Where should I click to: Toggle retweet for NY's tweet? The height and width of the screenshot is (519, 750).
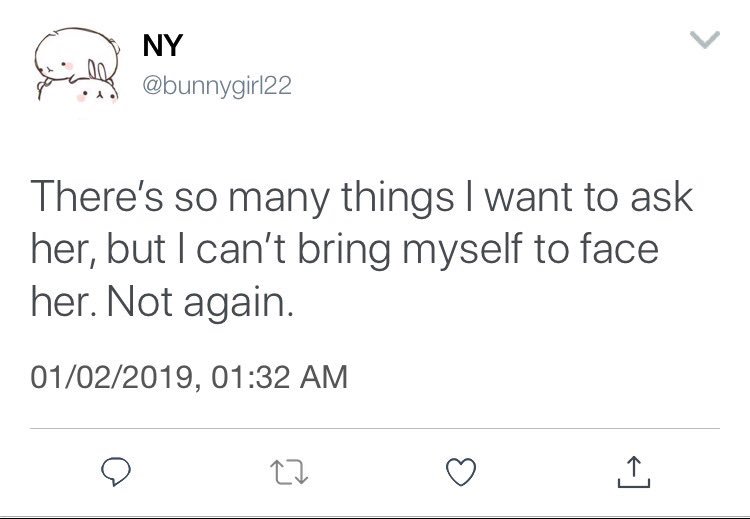pyautogui.click(x=285, y=469)
